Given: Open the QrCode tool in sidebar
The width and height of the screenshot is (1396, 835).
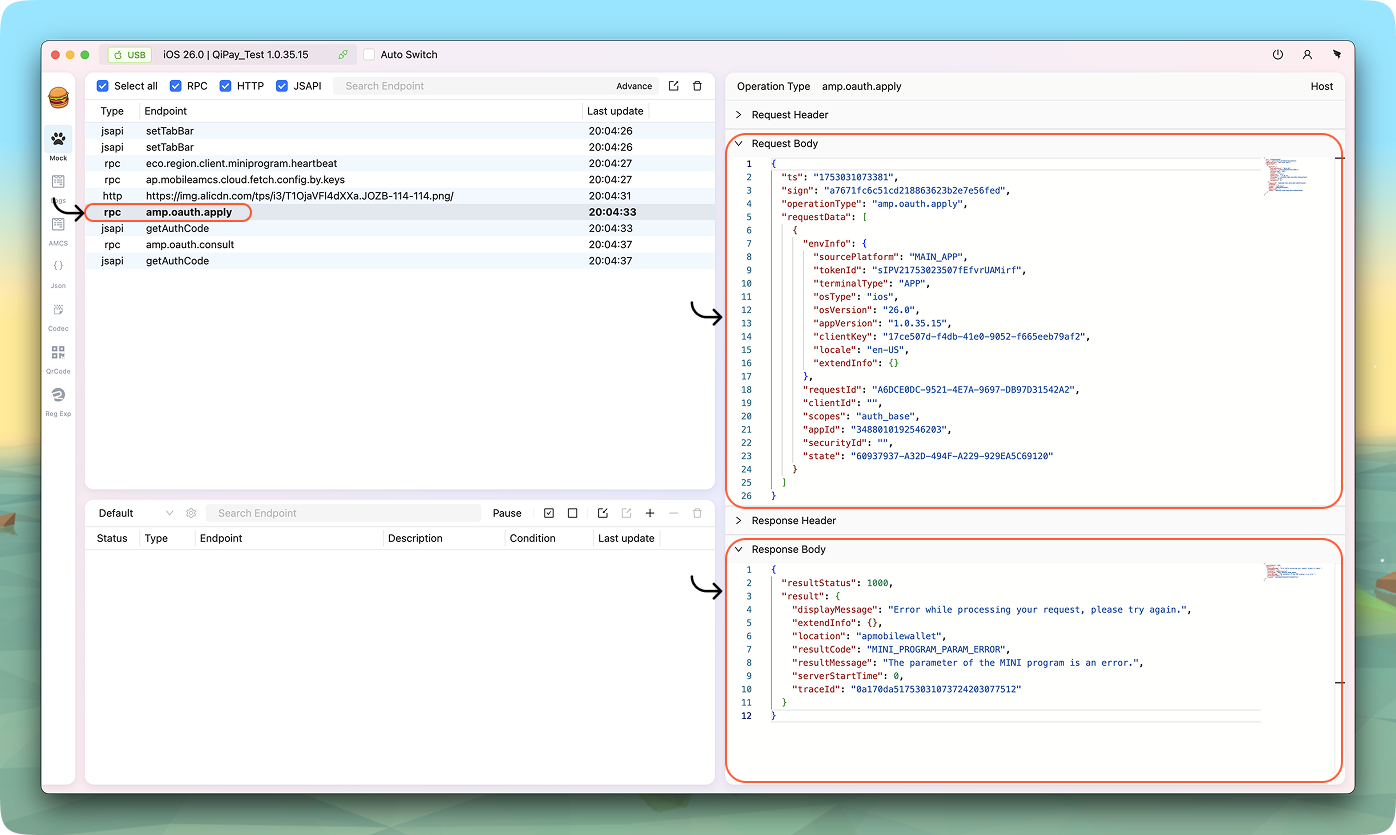Looking at the screenshot, I should pos(58,353).
